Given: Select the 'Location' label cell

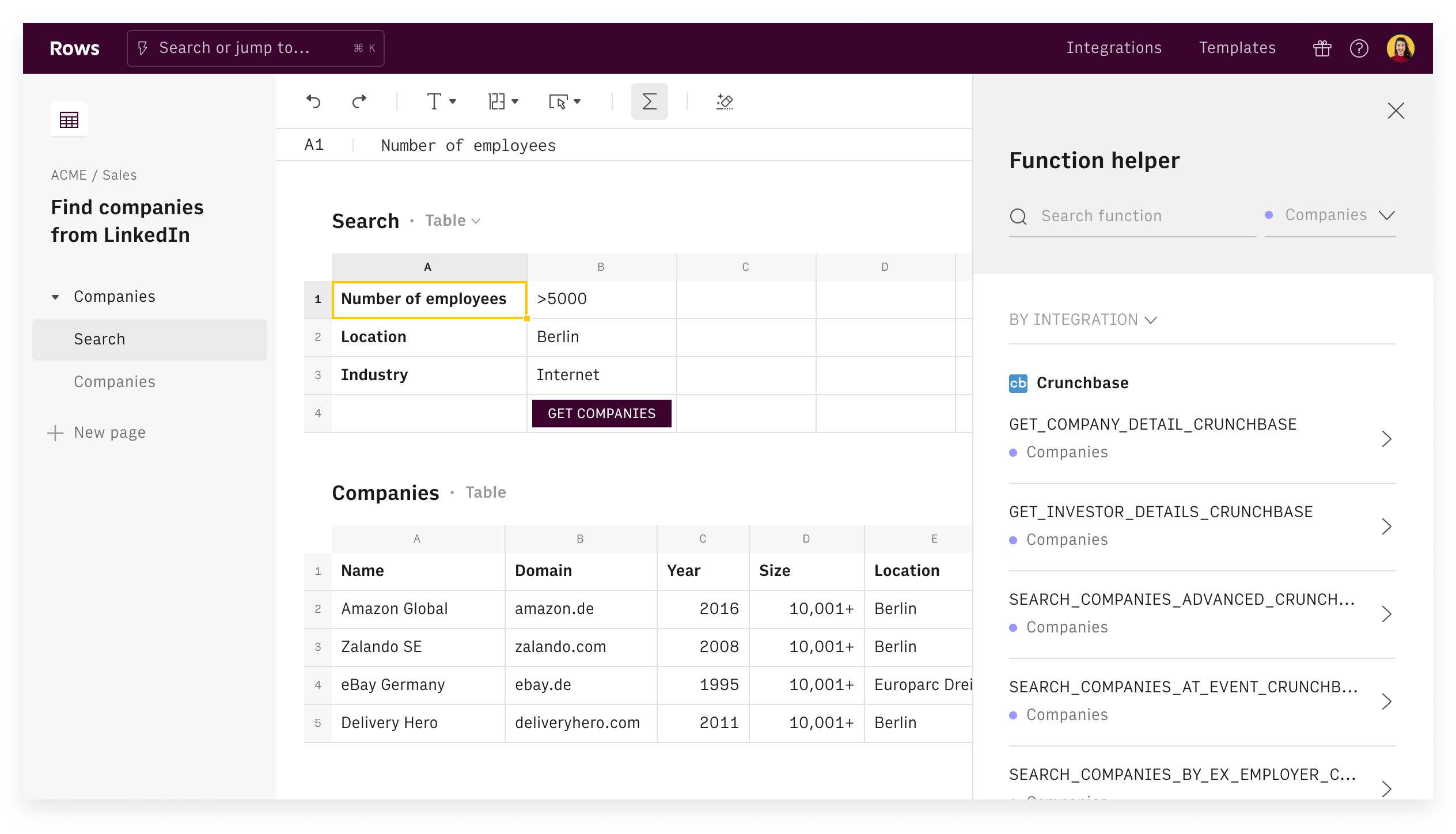Looking at the screenshot, I should 429,338.
